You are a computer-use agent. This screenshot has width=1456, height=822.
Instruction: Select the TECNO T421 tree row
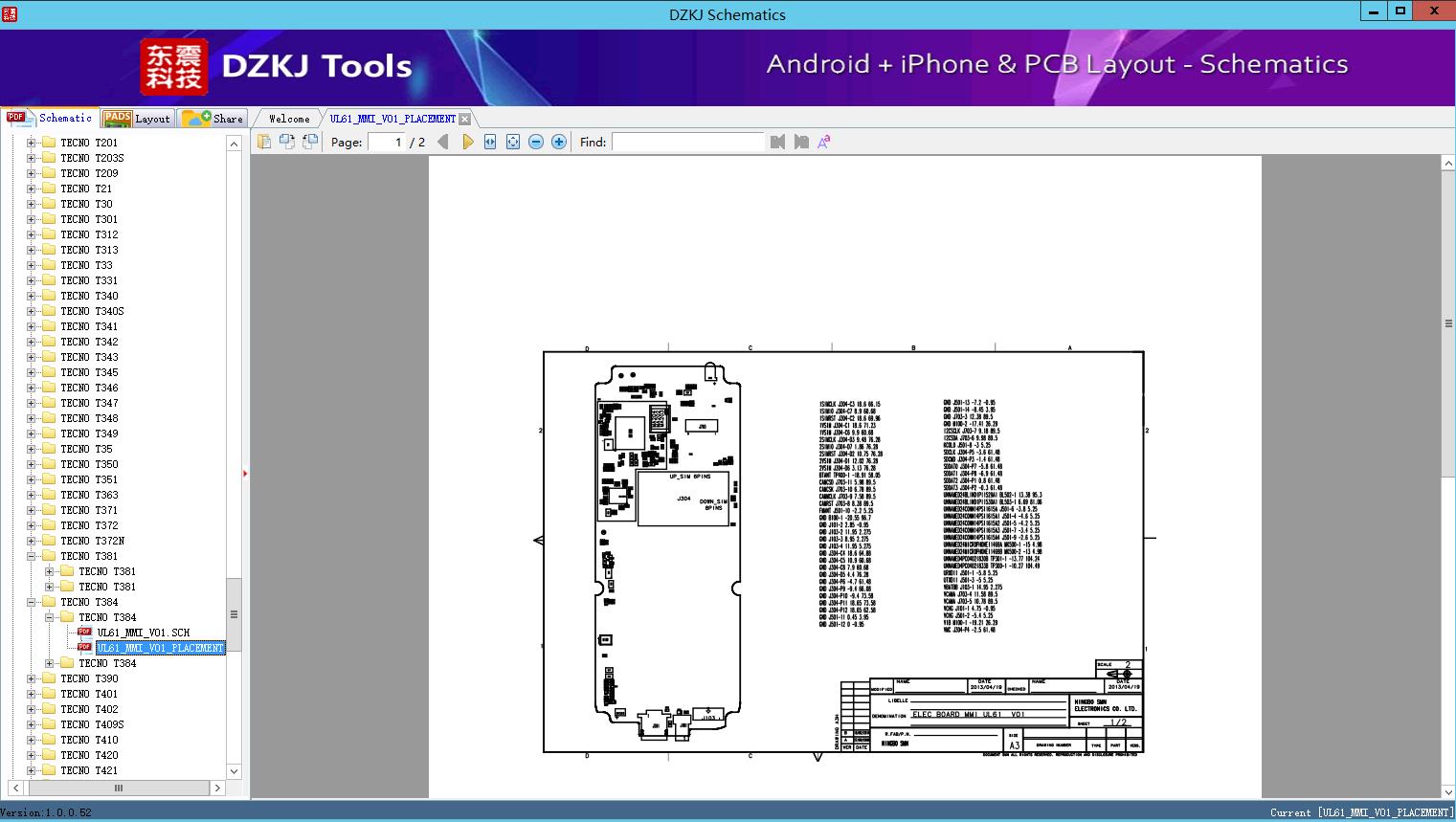coord(89,770)
